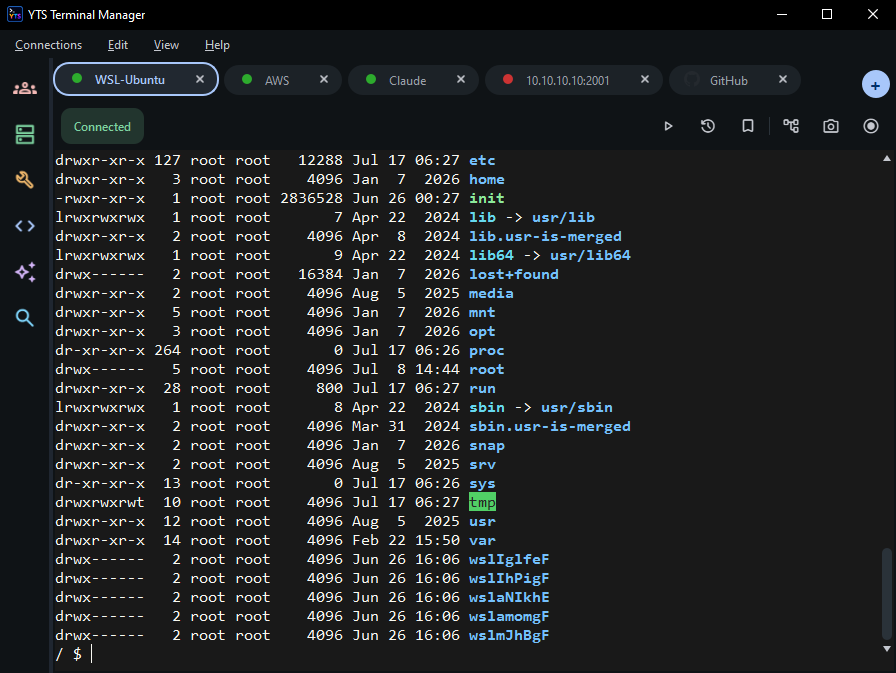Open the search magnifier sidebar icon
This screenshot has width=896, height=673.
tap(25, 318)
